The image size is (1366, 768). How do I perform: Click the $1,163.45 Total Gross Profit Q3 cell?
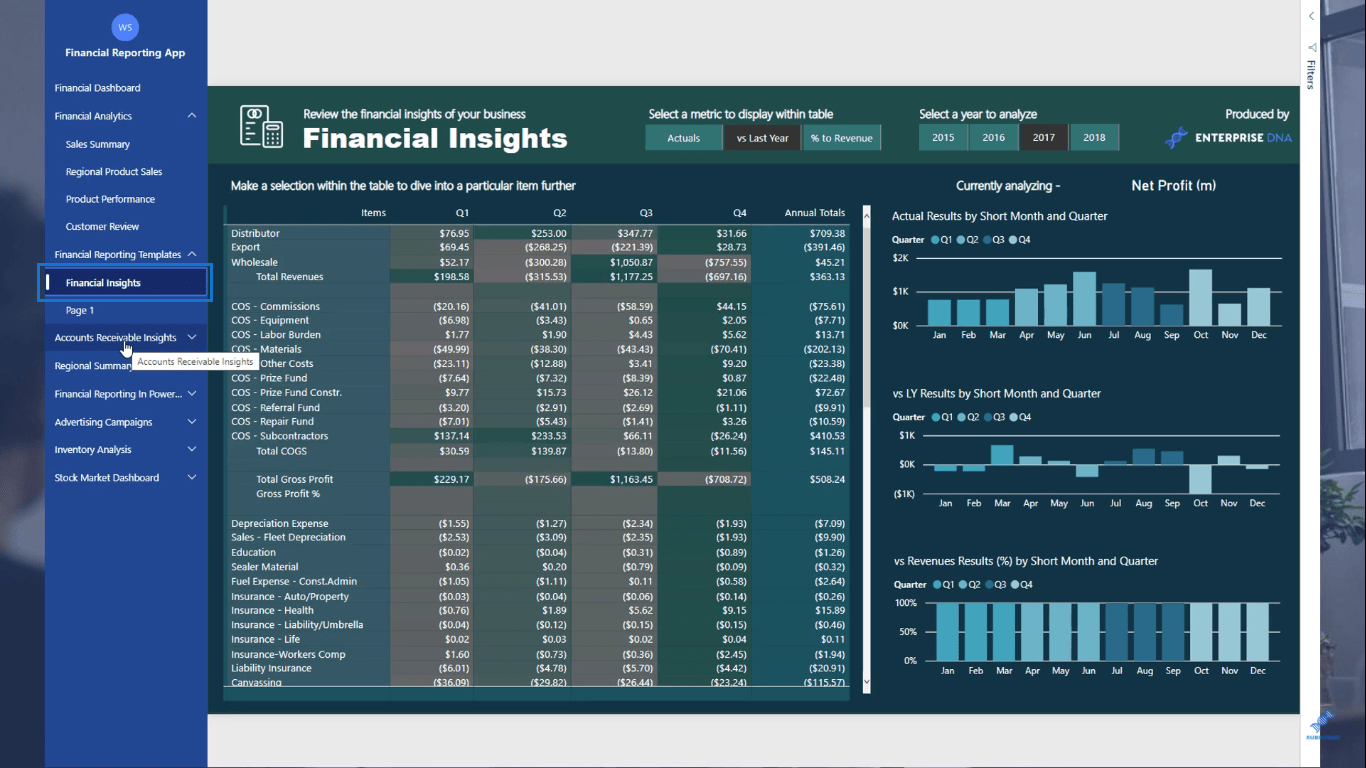pos(631,480)
